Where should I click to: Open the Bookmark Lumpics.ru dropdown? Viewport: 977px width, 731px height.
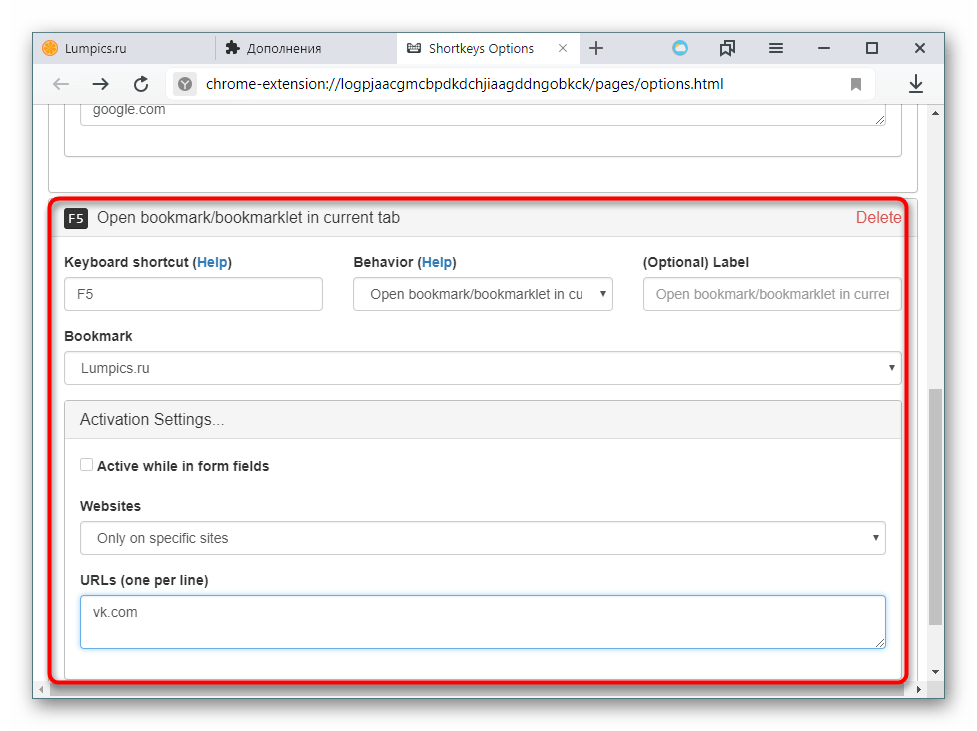pyautogui.click(x=483, y=368)
